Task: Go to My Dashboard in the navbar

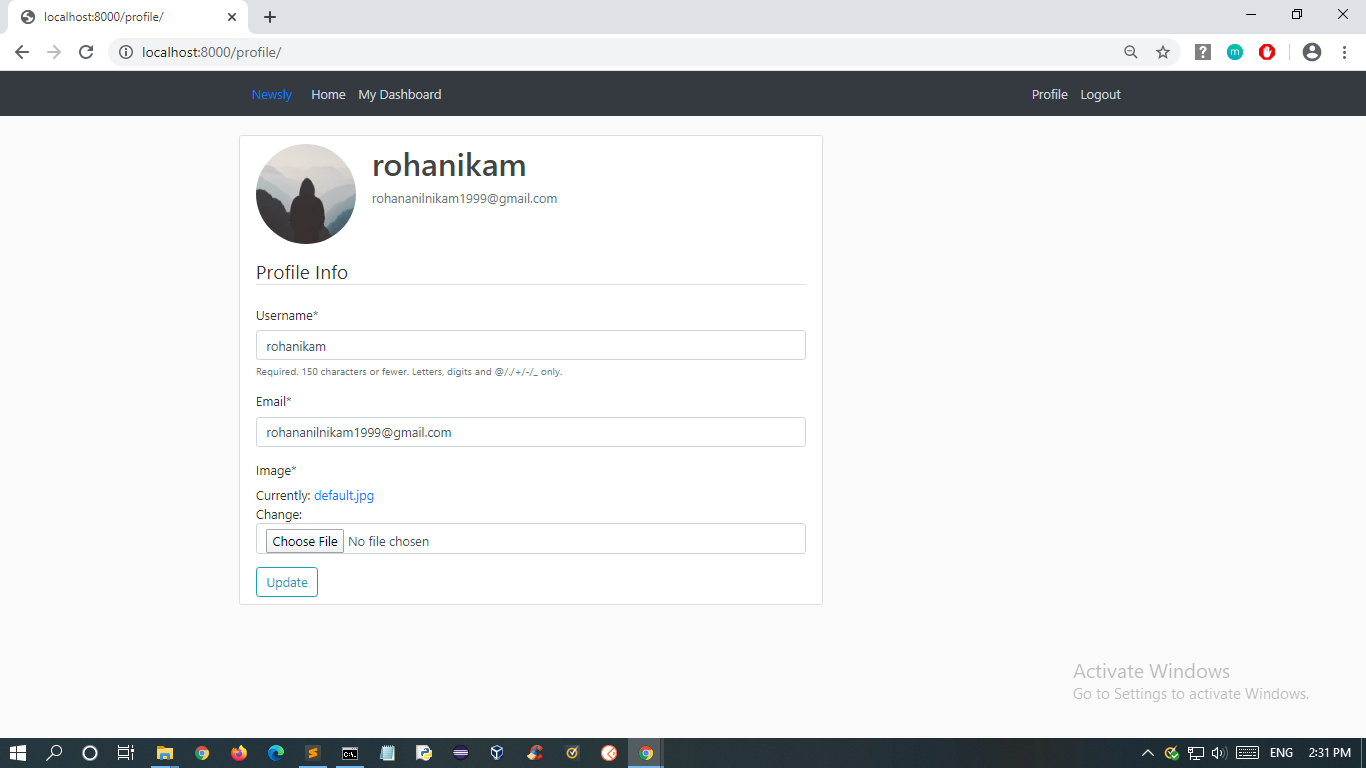Action: tap(400, 94)
